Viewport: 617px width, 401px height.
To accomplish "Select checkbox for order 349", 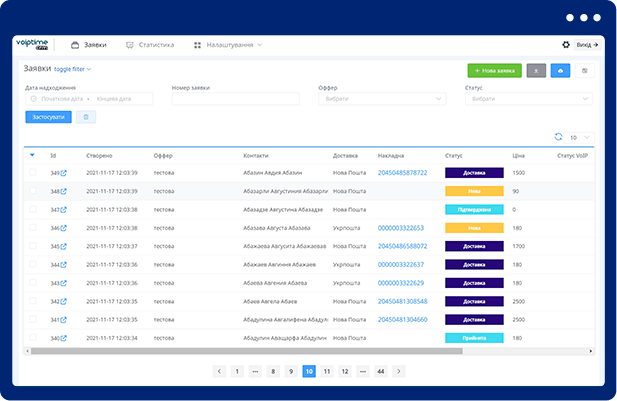I will point(33,172).
